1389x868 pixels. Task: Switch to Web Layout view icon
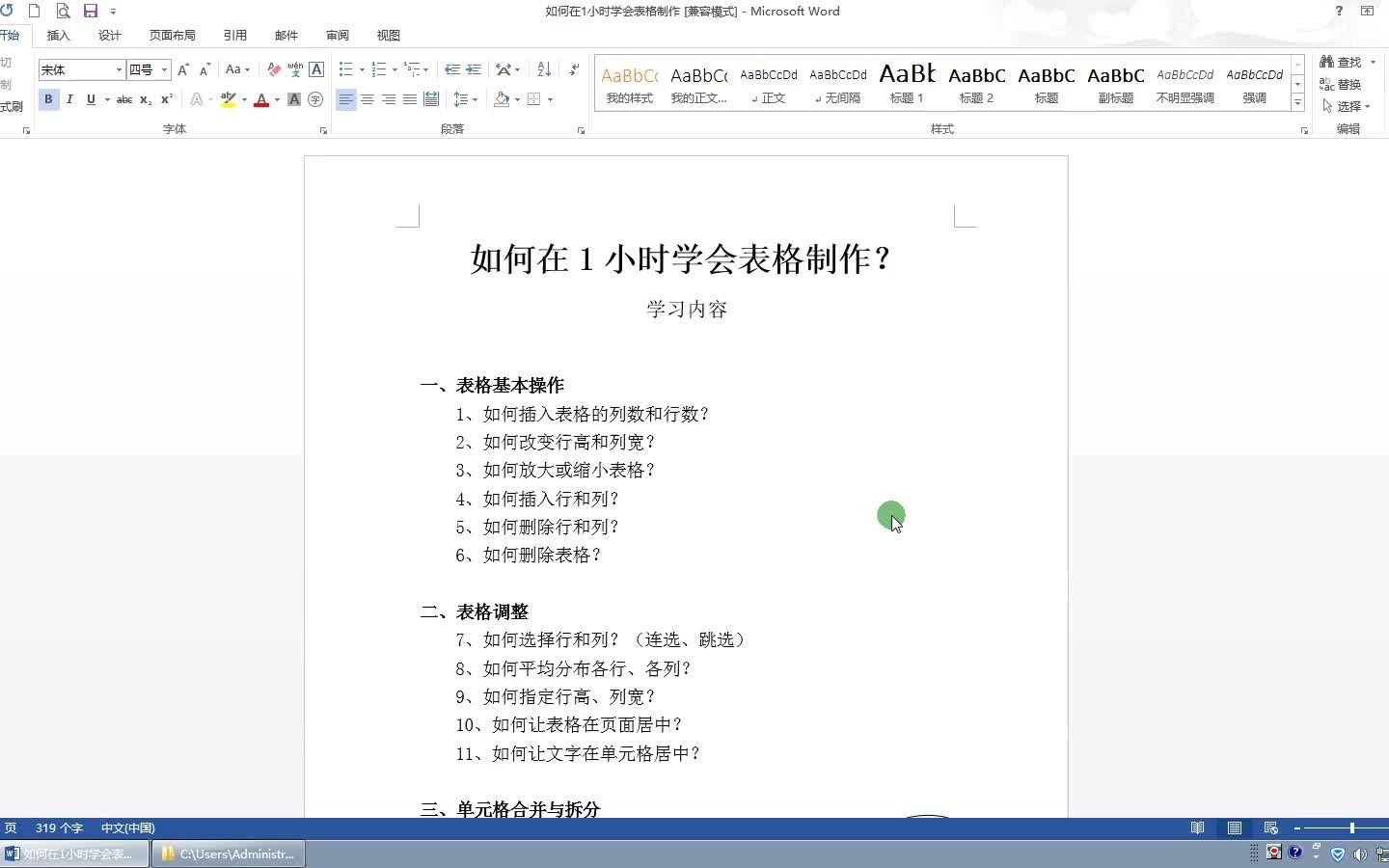tap(1271, 827)
